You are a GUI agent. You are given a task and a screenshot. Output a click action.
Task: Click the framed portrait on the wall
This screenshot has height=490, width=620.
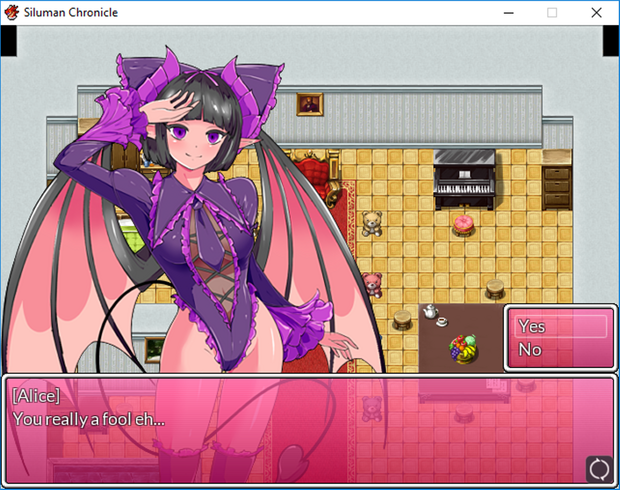pos(310,104)
